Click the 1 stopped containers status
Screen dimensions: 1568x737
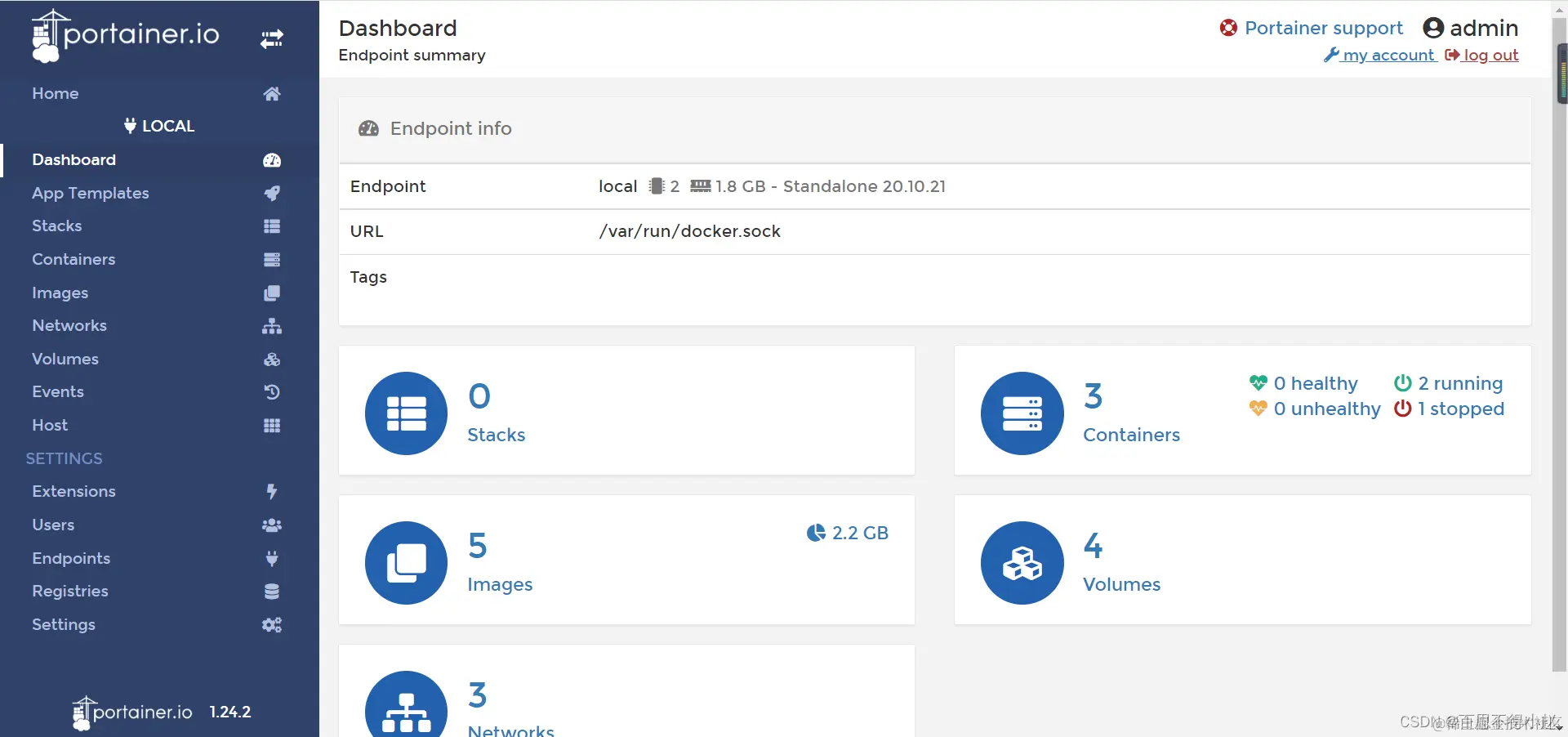click(x=1449, y=409)
